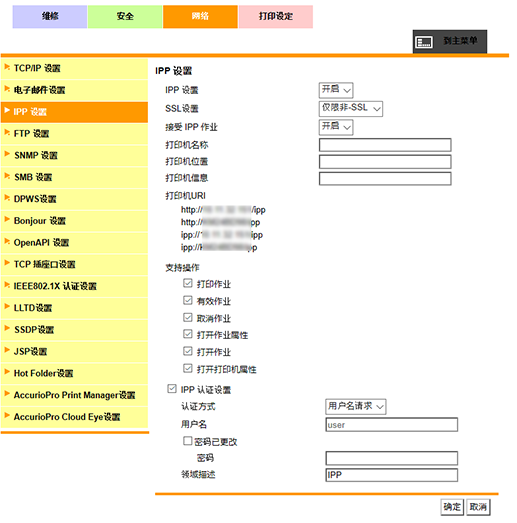
Task: Toggle the 打开打印机属性 checkbox
Action: pos(188,368)
